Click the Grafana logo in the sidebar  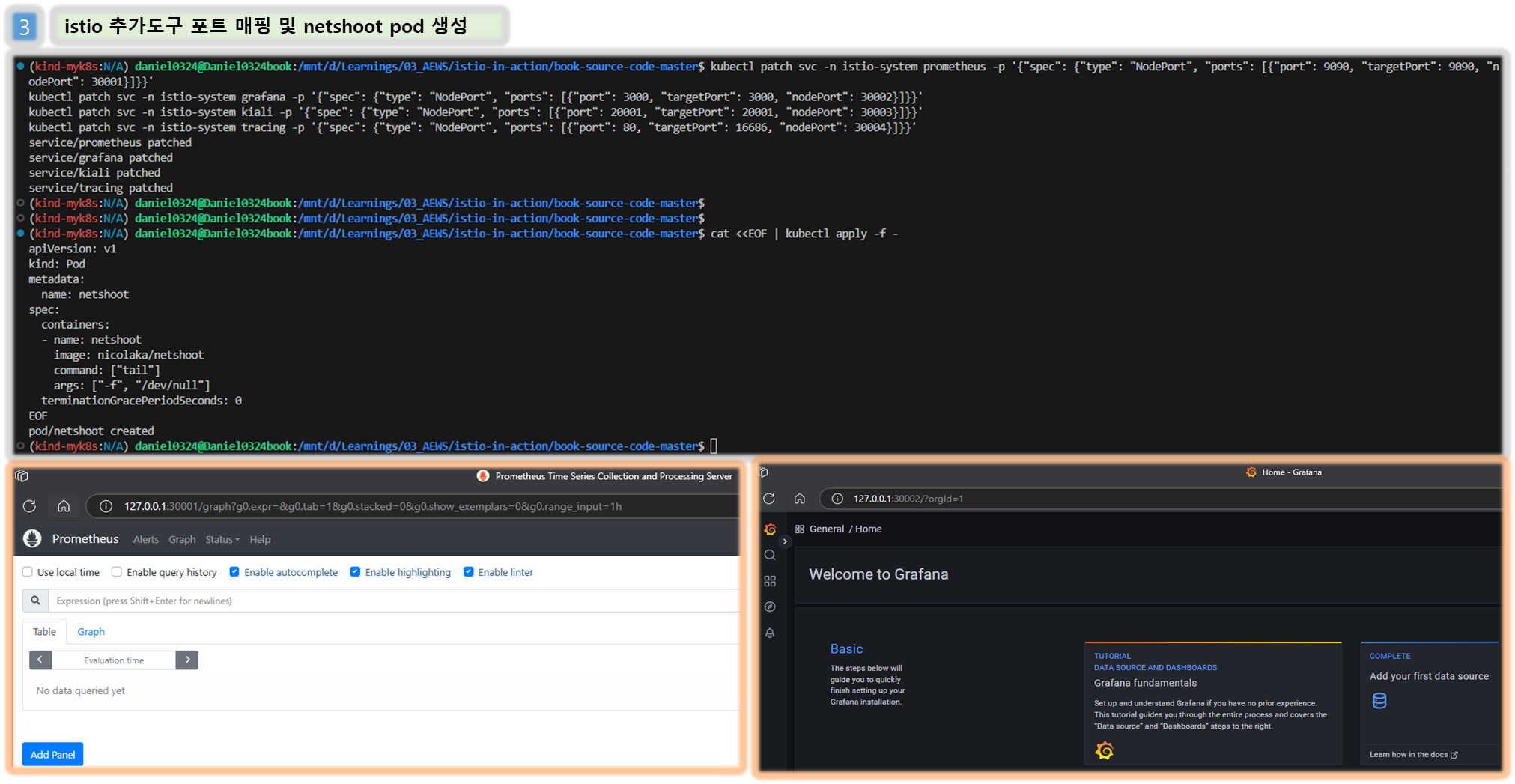point(770,529)
